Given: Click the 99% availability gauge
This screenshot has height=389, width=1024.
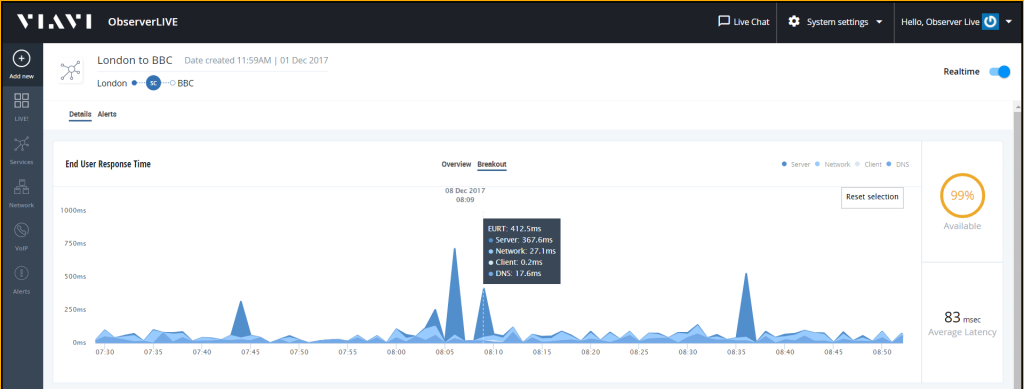Looking at the screenshot, I should [962, 195].
